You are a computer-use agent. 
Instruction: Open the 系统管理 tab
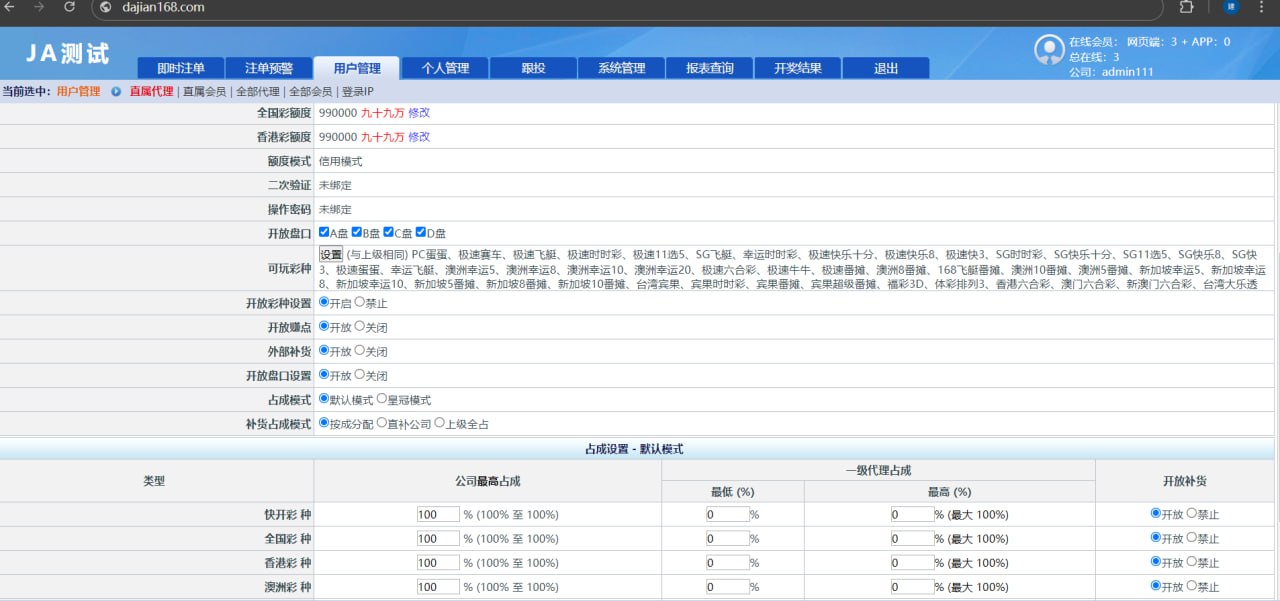[622, 68]
